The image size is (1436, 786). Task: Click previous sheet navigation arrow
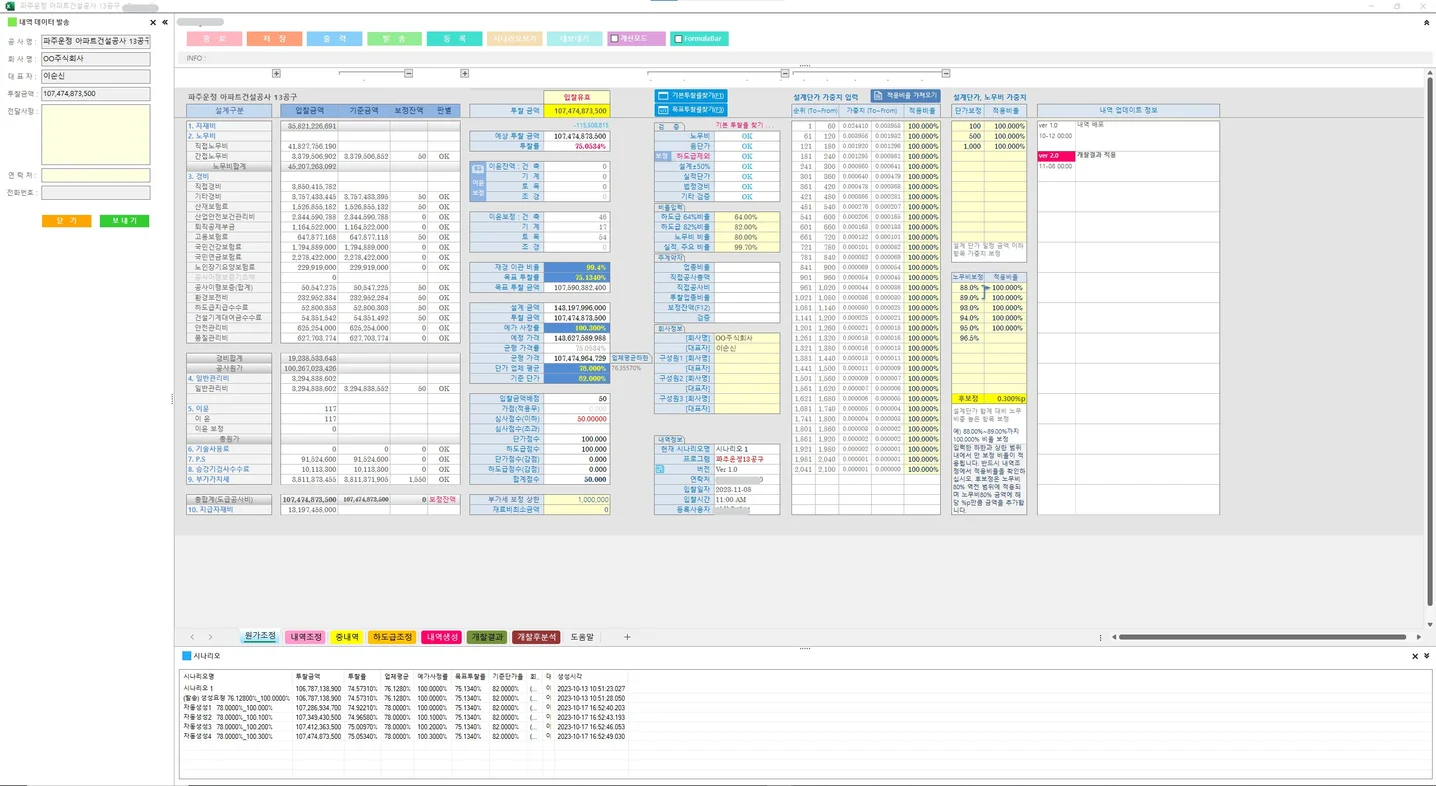click(193, 637)
